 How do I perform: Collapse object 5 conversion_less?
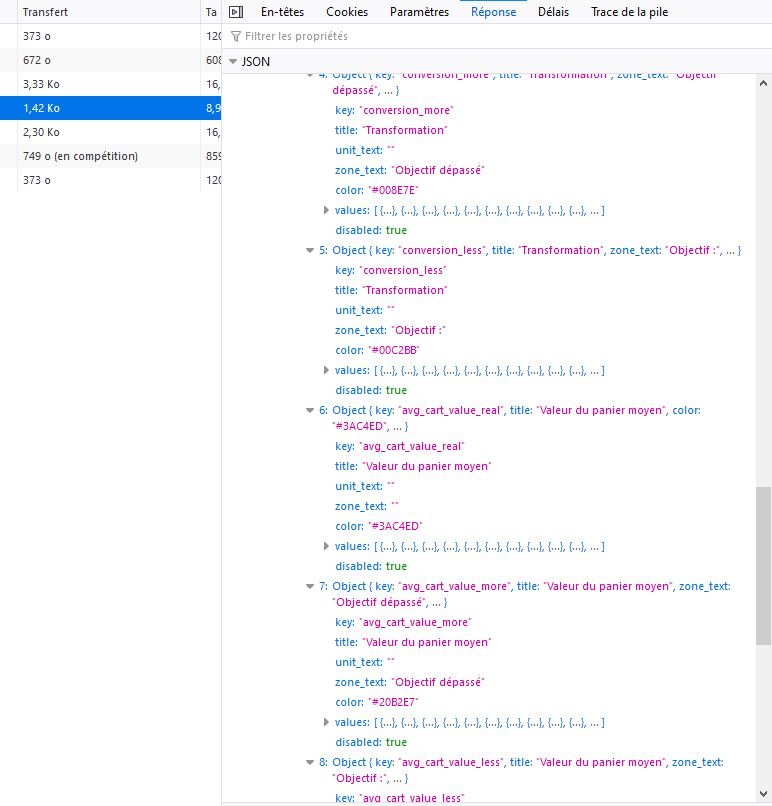click(310, 250)
